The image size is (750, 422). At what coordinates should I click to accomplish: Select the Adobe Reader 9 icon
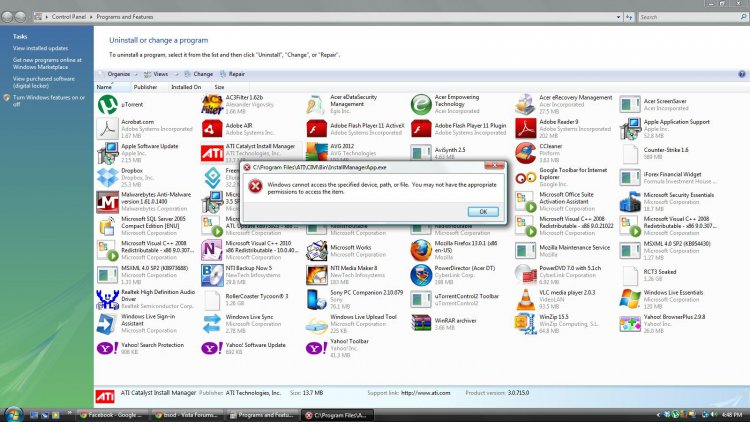[525, 129]
